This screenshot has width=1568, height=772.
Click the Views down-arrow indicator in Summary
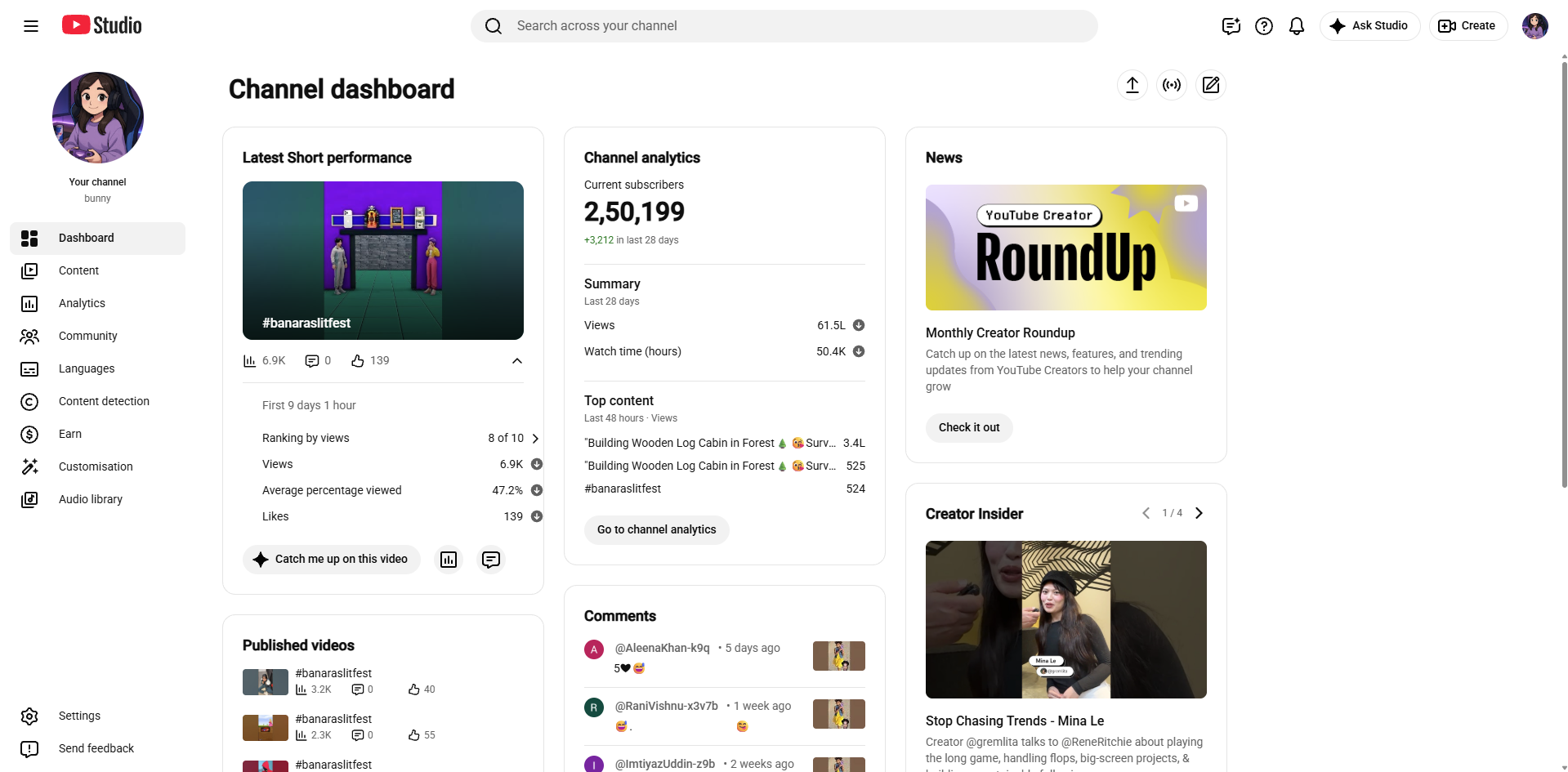[859, 325]
